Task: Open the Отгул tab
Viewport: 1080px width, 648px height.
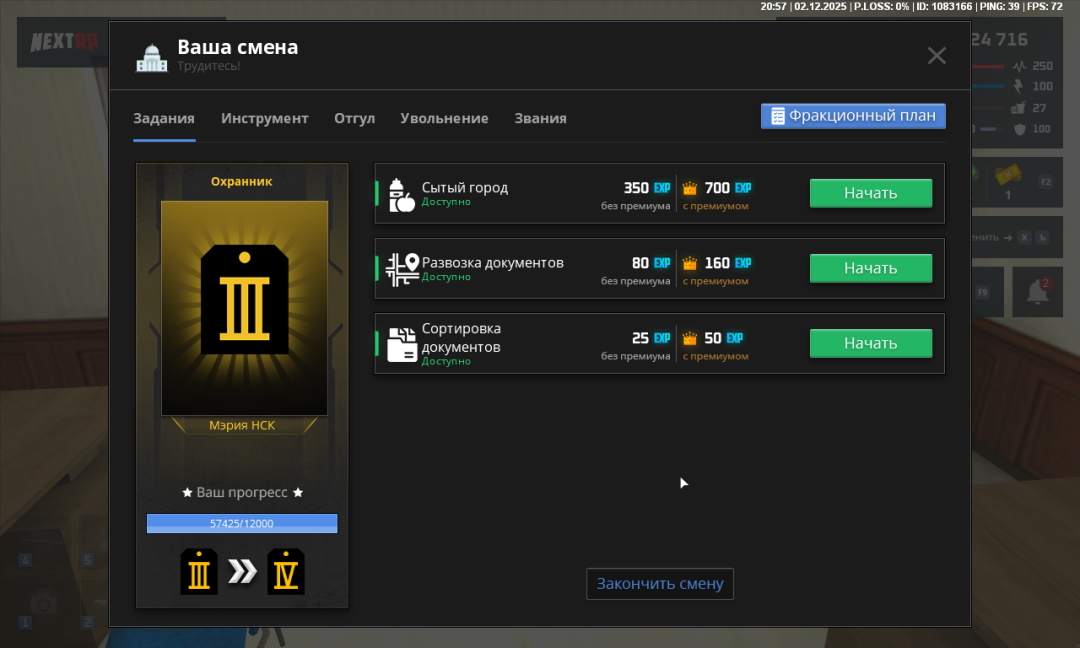Action: point(354,118)
